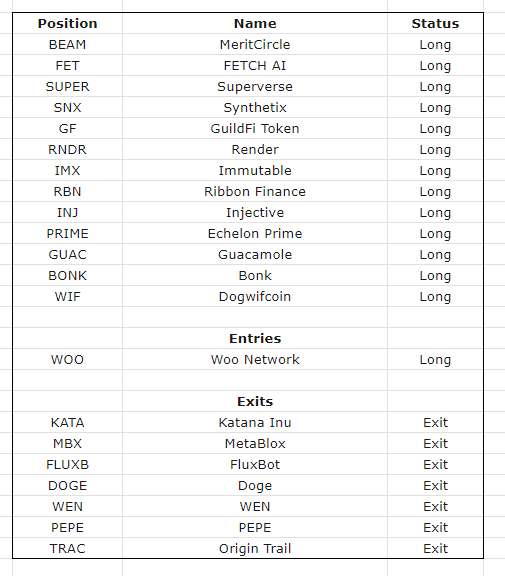
Task: Click the BEAM position cell
Action: [x=68, y=44]
